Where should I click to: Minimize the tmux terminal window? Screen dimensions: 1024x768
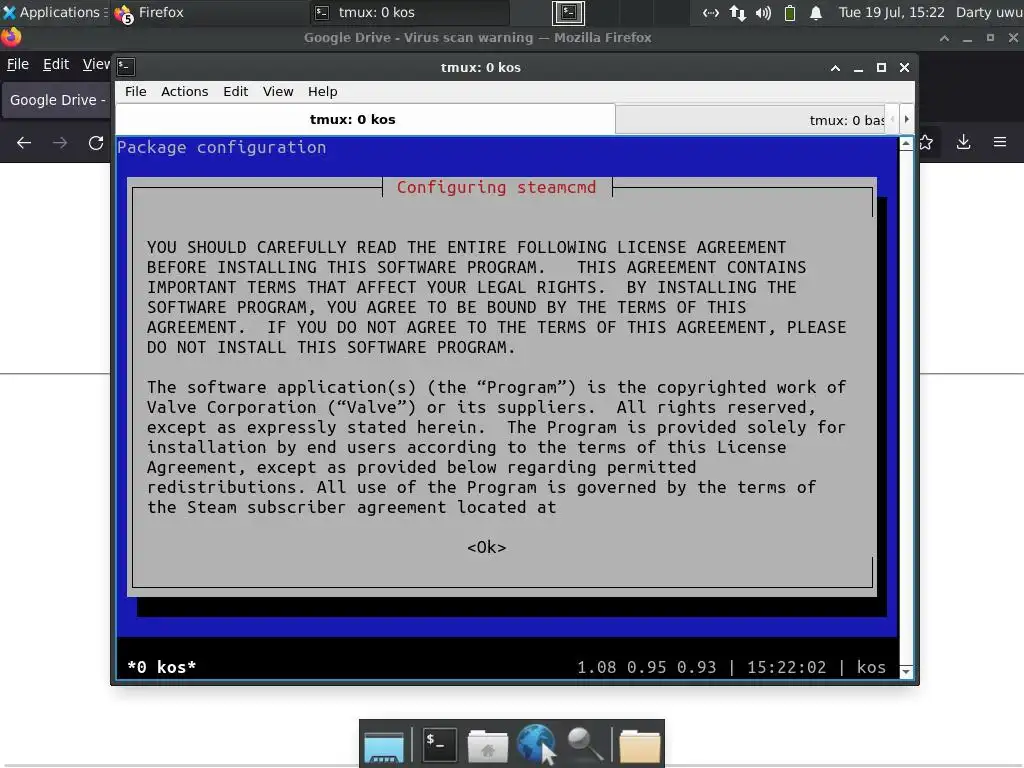858,68
